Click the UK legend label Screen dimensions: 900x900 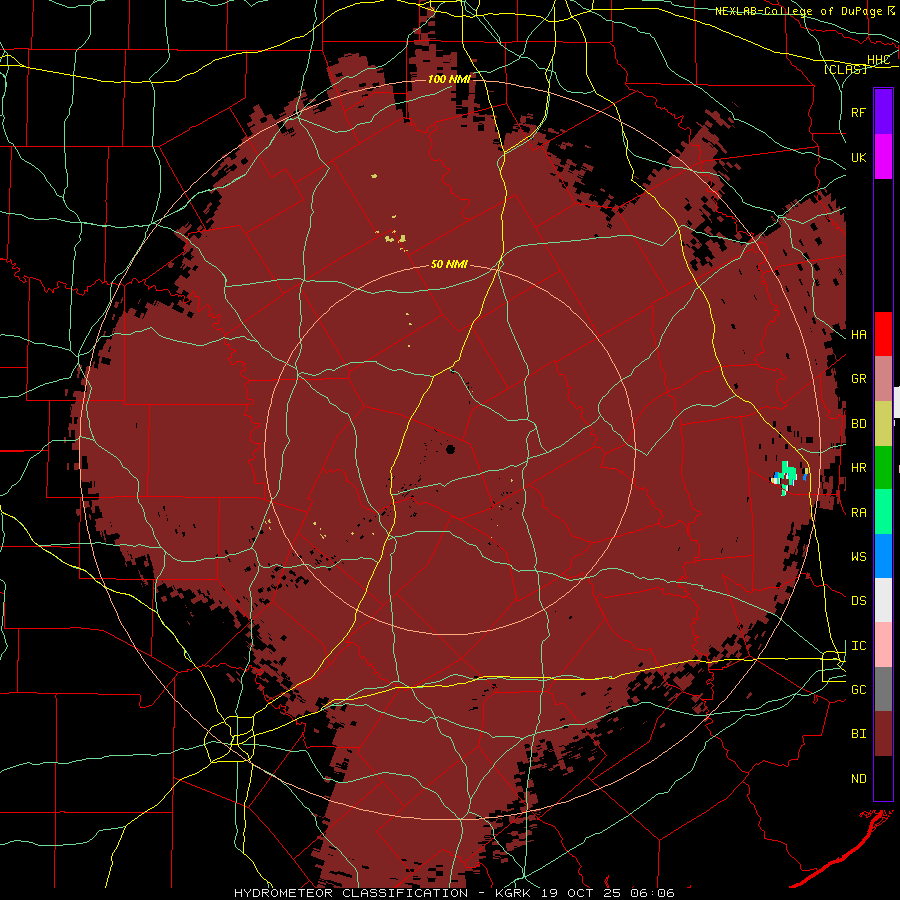click(x=859, y=157)
